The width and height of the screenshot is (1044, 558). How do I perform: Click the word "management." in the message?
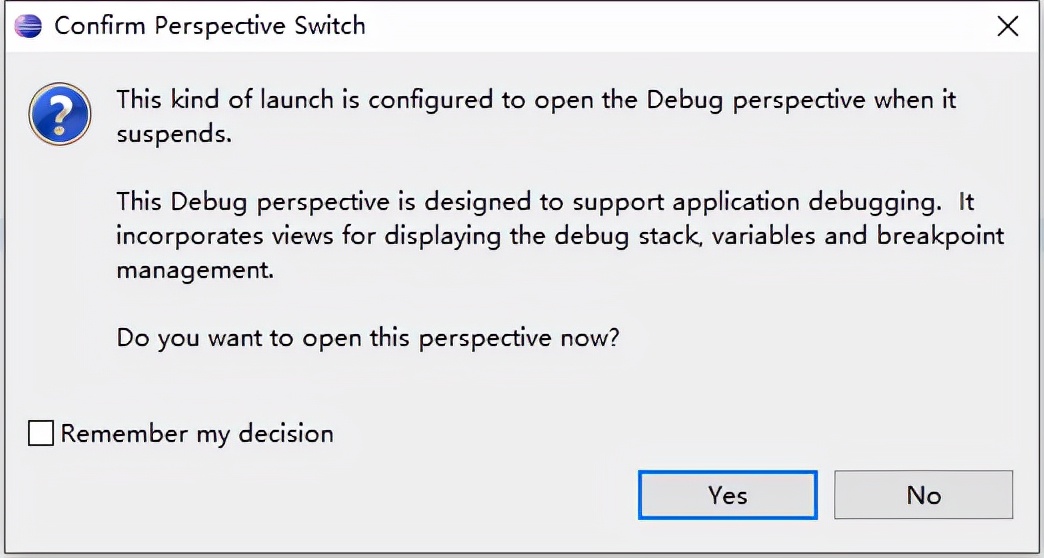pyautogui.click(x=195, y=270)
